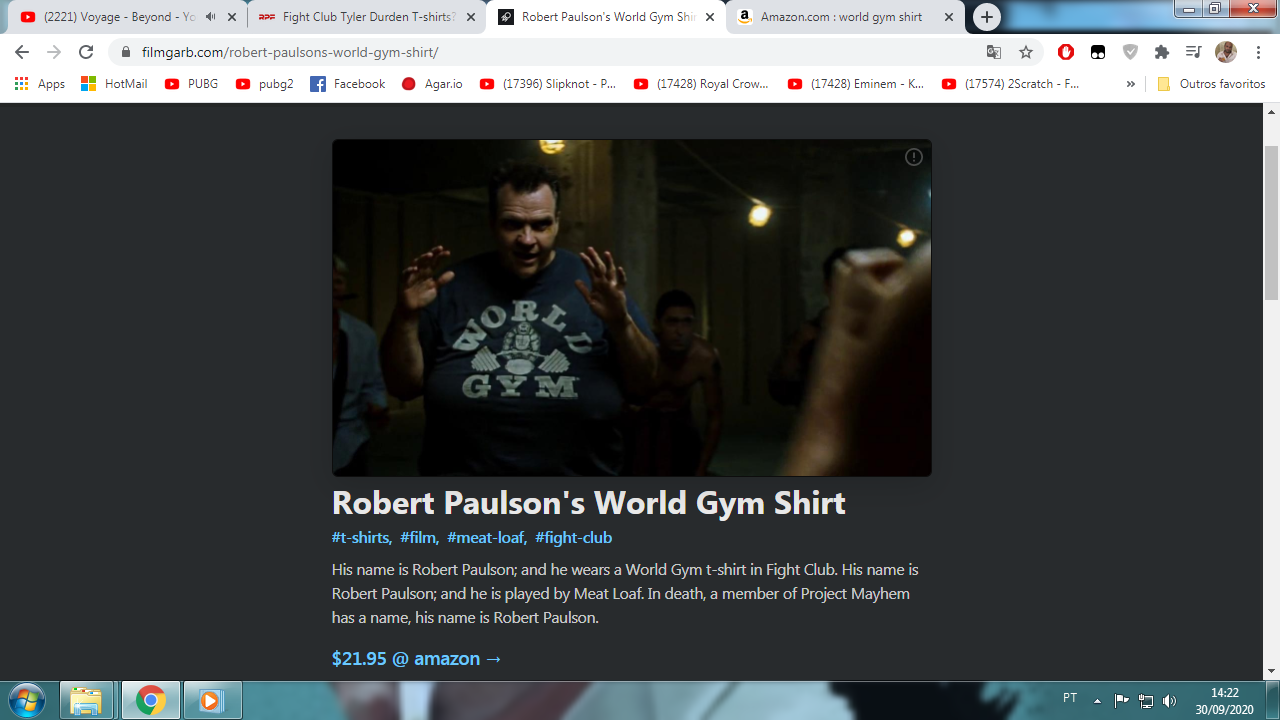Open the Agar.io bookmark
This screenshot has width=1280, height=720.
click(432, 84)
